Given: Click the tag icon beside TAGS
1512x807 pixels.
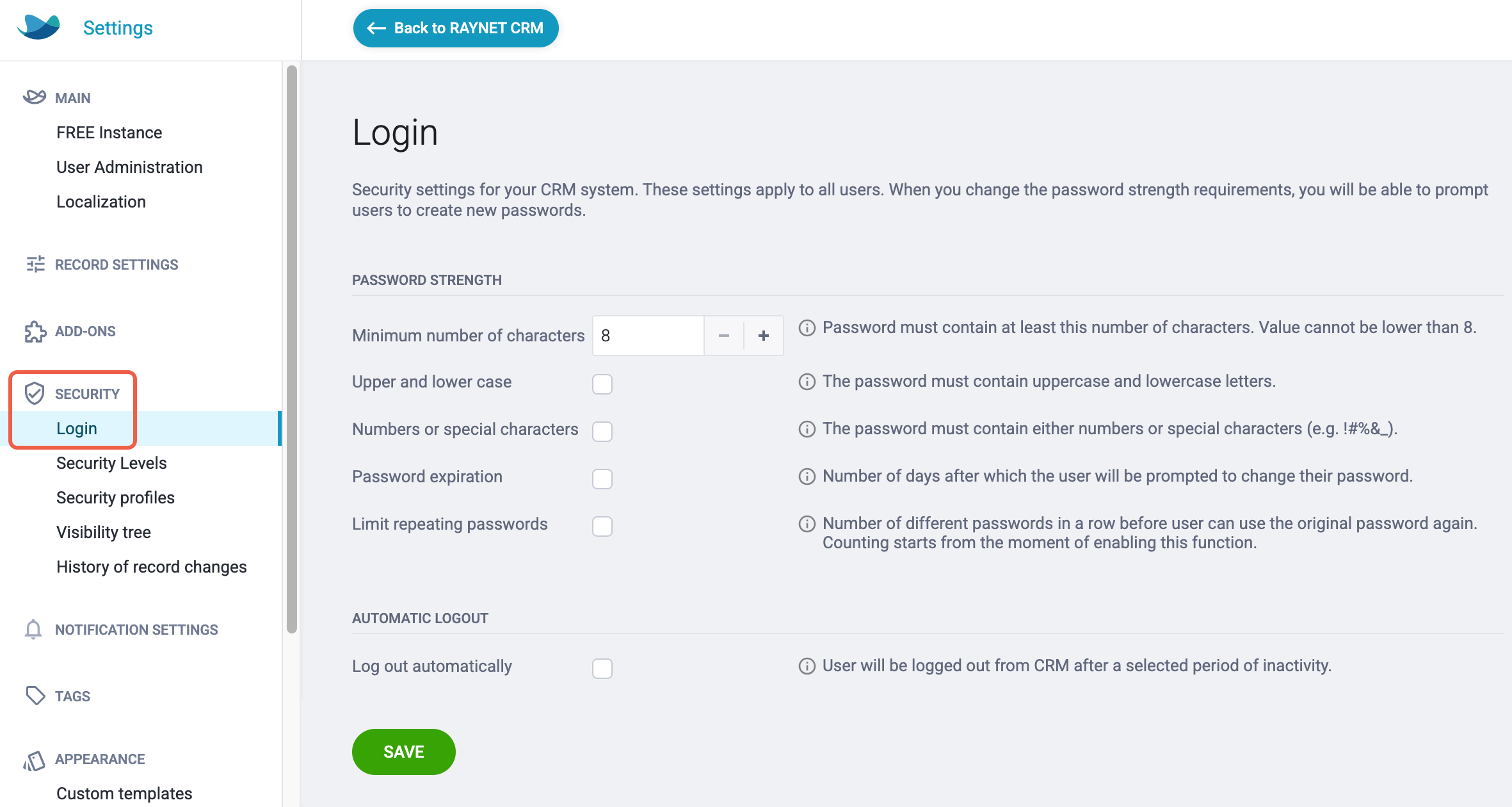Looking at the screenshot, I should pos(35,696).
